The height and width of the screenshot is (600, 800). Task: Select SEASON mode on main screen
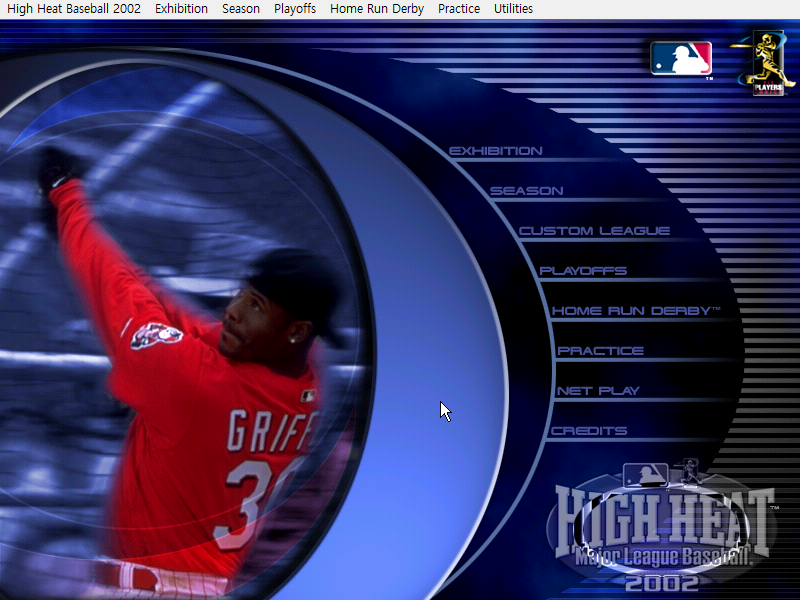[x=527, y=191]
